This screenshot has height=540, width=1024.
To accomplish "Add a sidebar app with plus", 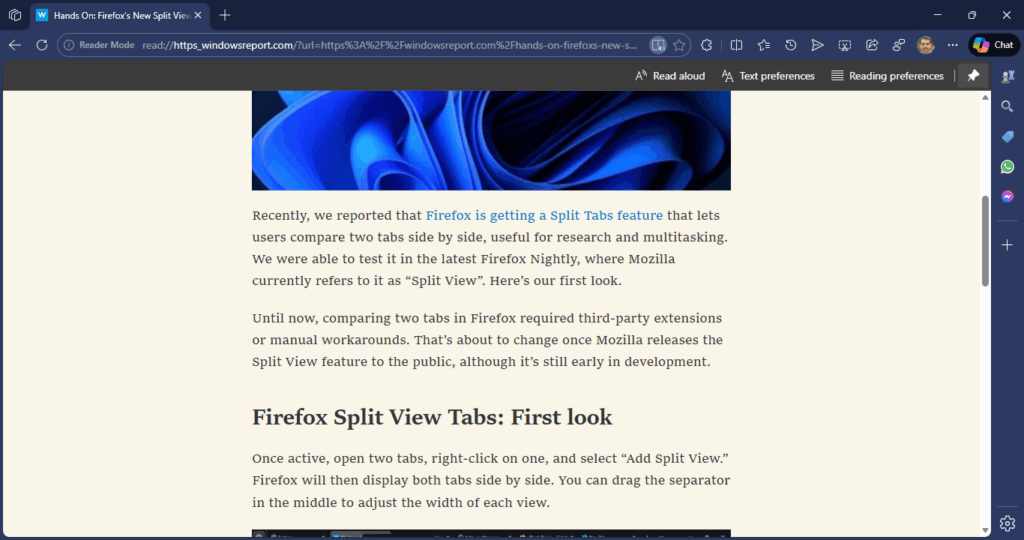I will tap(1007, 245).
